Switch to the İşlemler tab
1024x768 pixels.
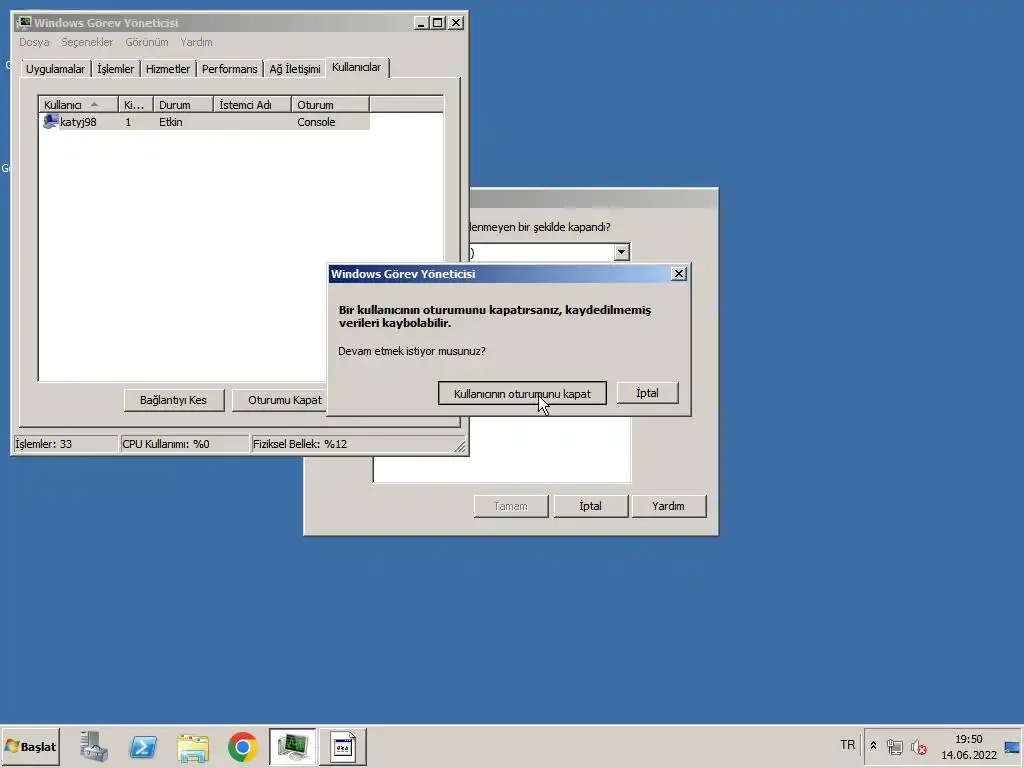116,69
